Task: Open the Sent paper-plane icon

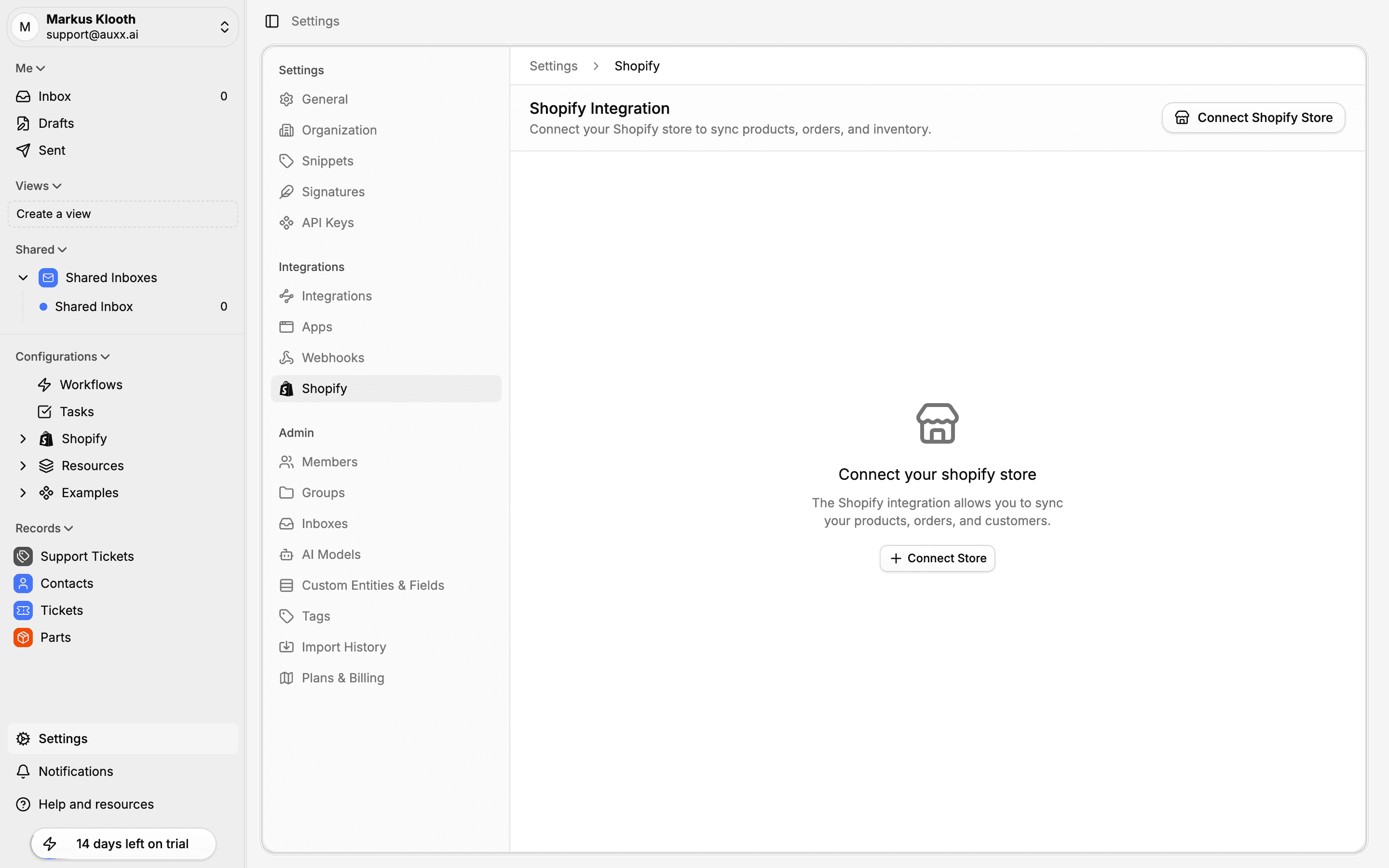Action: (23, 150)
